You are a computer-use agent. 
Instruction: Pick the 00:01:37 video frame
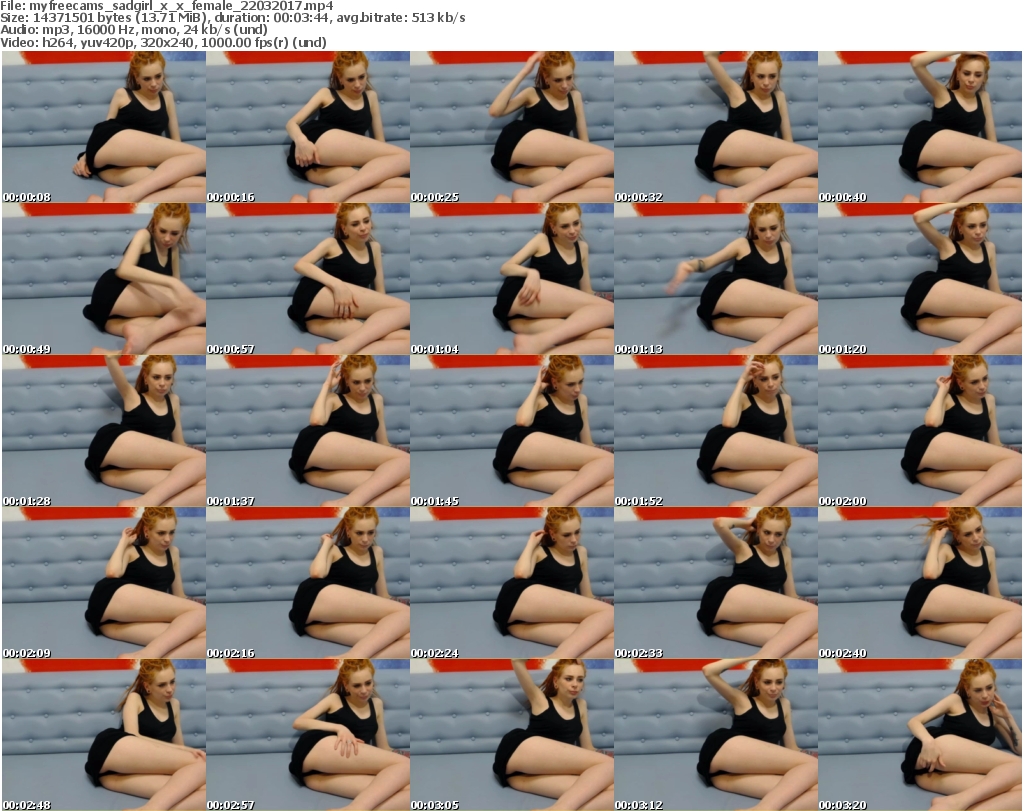308,431
